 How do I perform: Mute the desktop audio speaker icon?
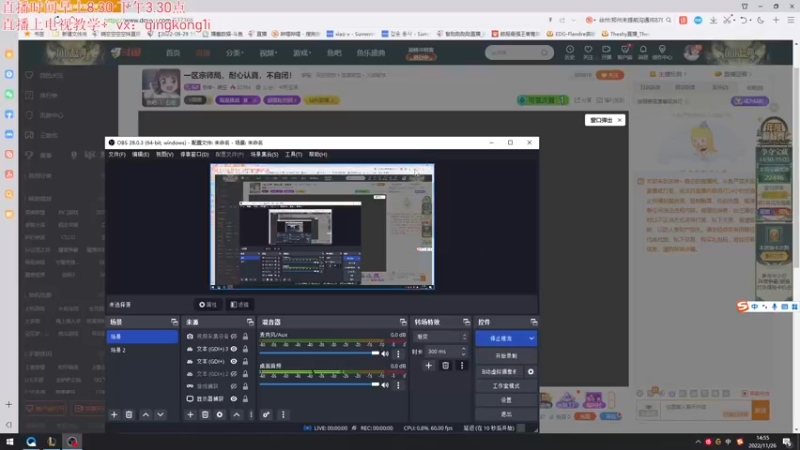[385, 385]
